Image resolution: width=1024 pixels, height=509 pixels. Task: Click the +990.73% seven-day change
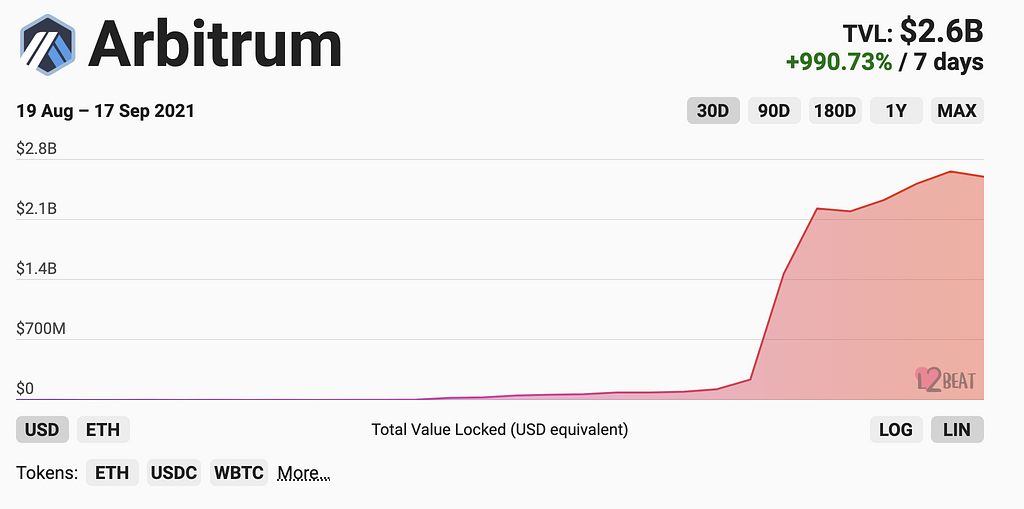(838, 62)
